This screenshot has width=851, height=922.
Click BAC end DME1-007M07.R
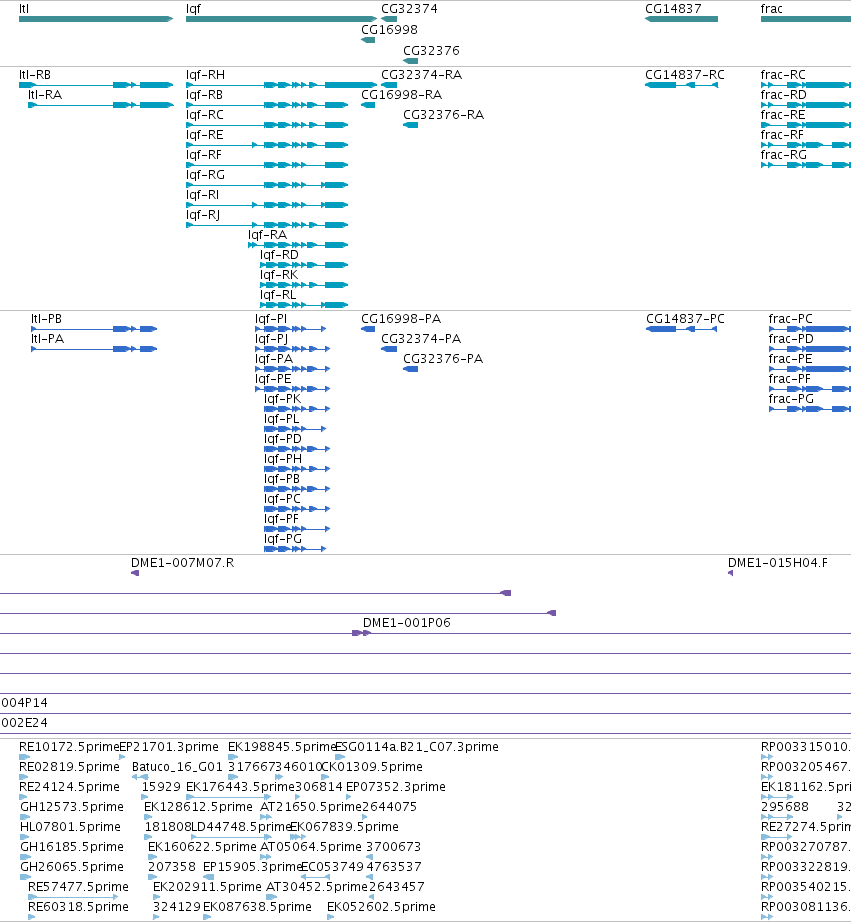135,573
